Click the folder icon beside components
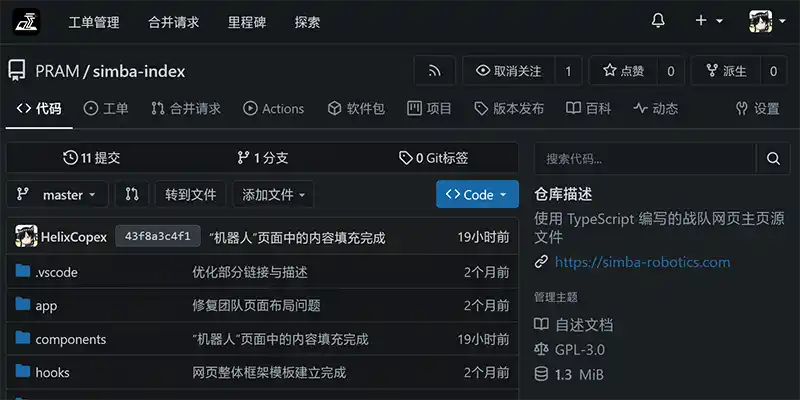The width and height of the screenshot is (800, 400). 22,338
